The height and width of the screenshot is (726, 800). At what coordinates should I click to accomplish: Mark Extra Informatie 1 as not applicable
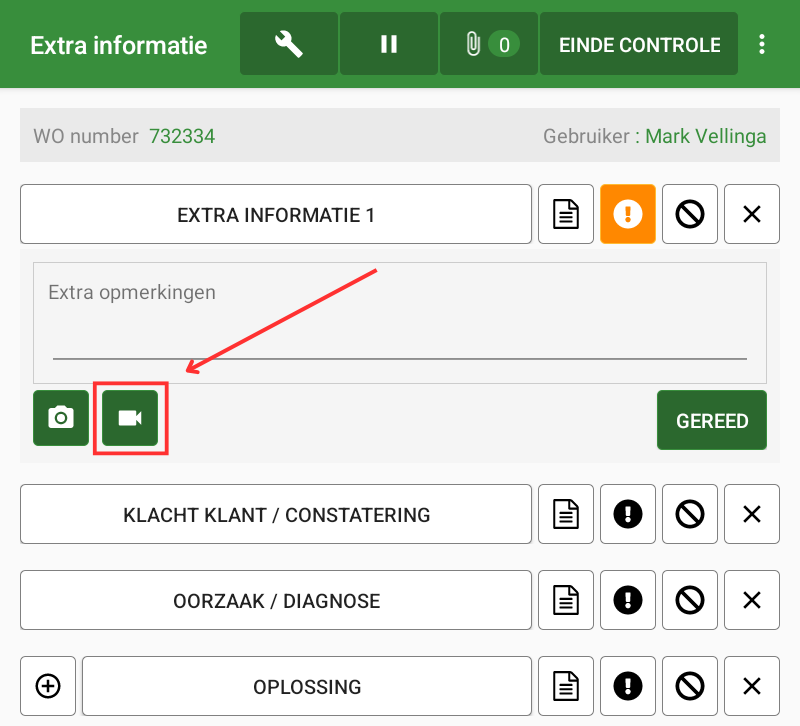tap(690, 214)
